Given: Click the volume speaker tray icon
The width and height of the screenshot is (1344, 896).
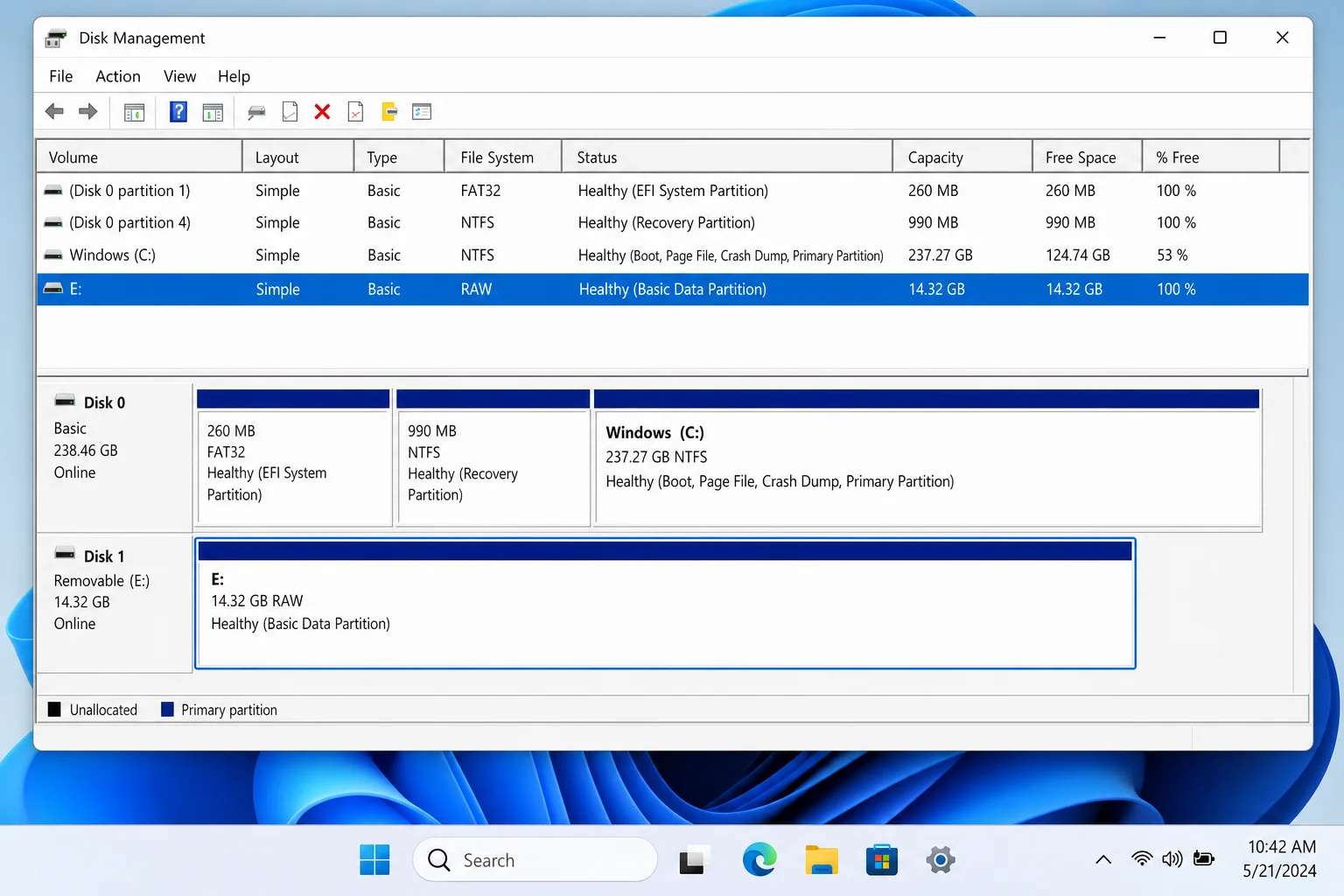Looking at the screenshot, I should pyautogui.click(x=1172, y=858).
